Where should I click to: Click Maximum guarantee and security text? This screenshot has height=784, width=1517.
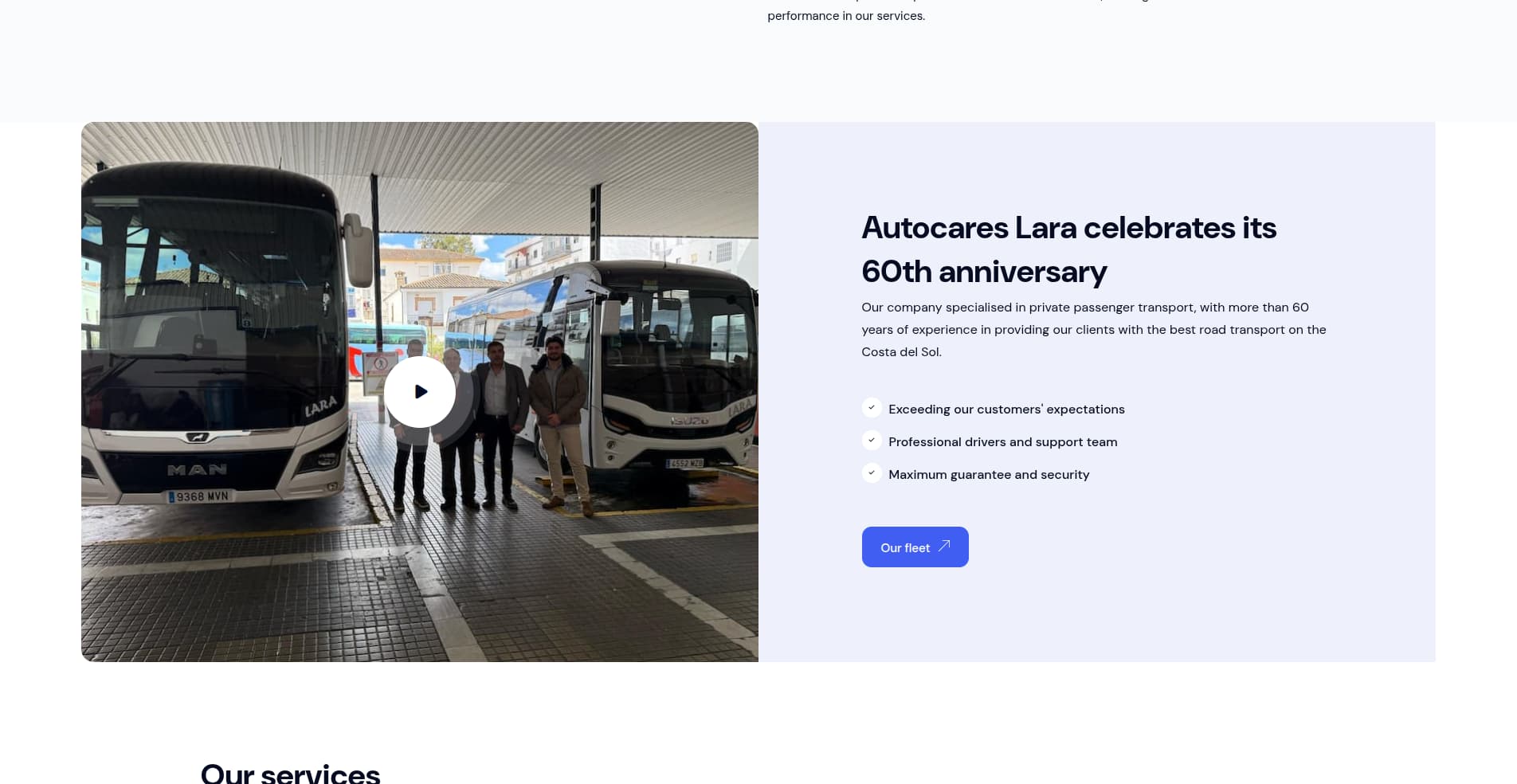pos(989,475)
